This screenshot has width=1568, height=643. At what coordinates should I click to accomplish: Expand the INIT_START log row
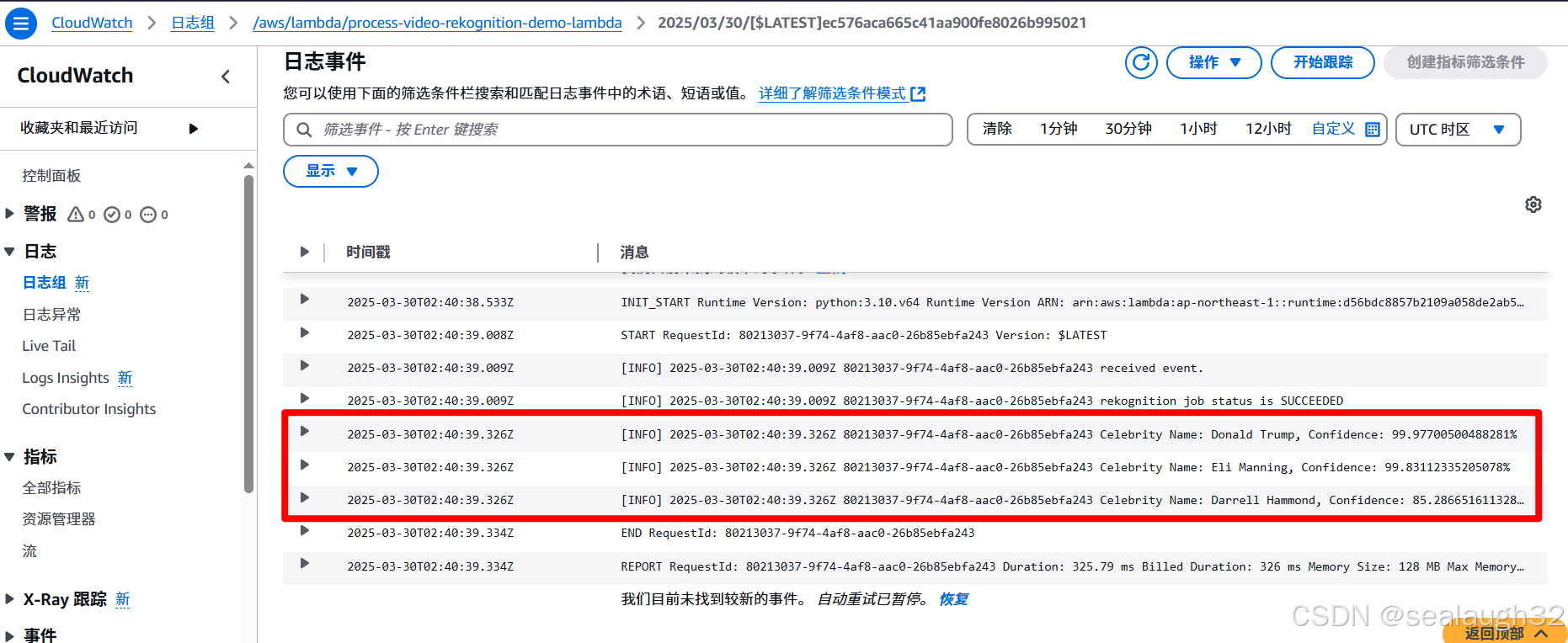click(x=304, y=299)
